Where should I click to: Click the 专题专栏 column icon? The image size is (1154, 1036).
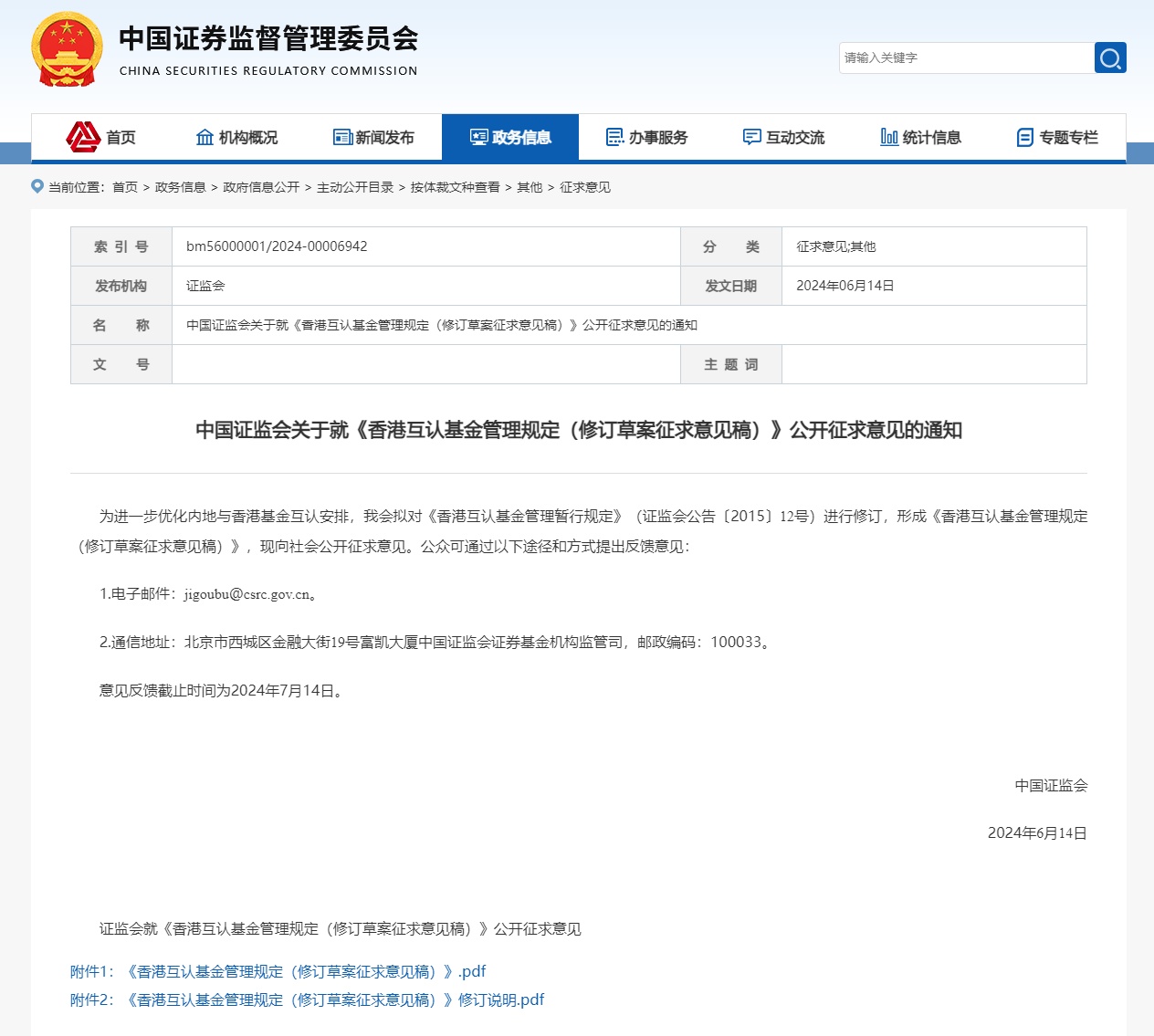point(1023,137)
